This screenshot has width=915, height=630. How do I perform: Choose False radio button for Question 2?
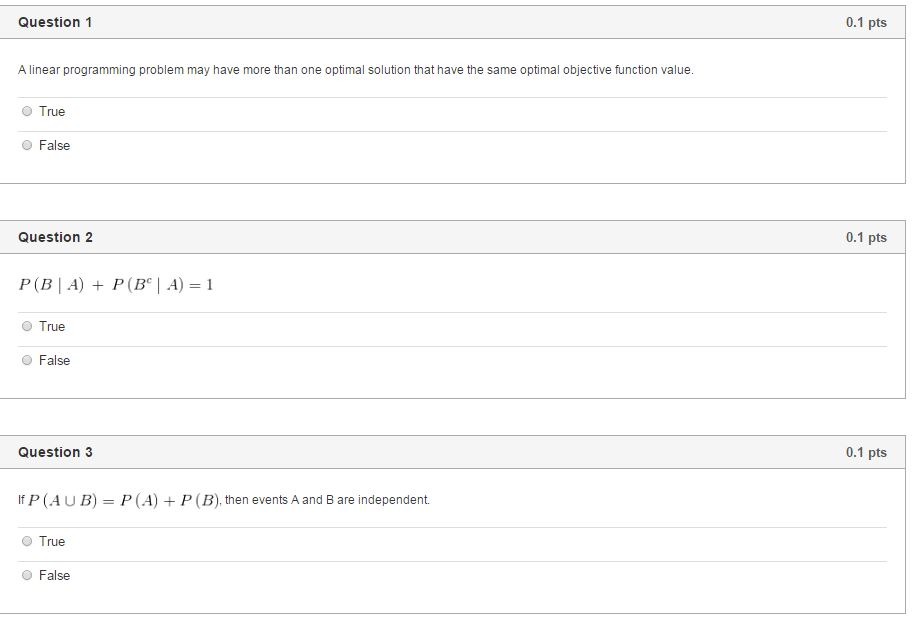[x=27, y=361]
